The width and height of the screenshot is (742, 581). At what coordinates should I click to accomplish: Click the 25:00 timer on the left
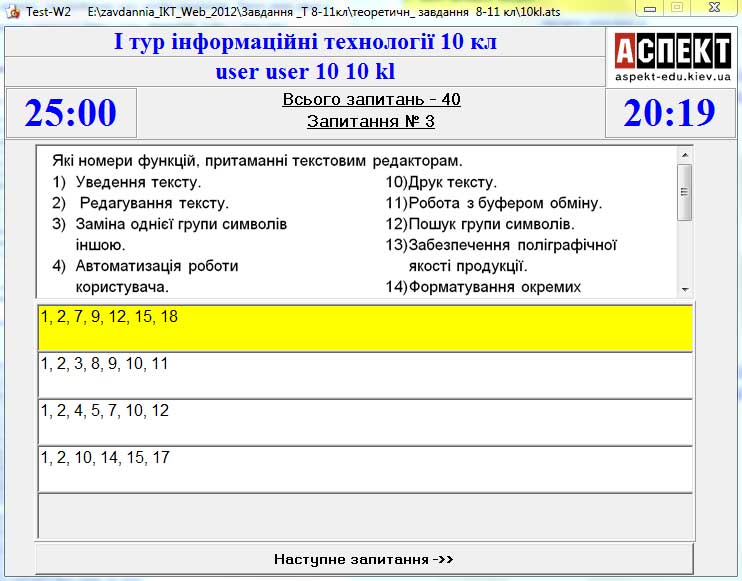71,113
